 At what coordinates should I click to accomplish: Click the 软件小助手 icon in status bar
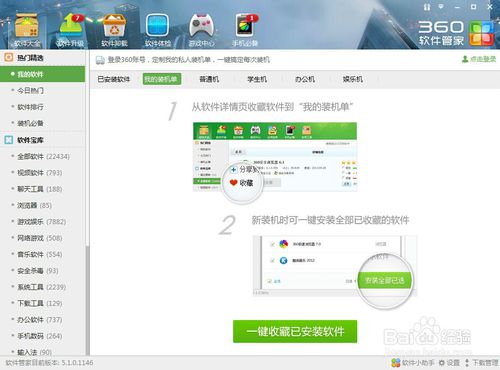pyautogui.click(x=413, y=363)
